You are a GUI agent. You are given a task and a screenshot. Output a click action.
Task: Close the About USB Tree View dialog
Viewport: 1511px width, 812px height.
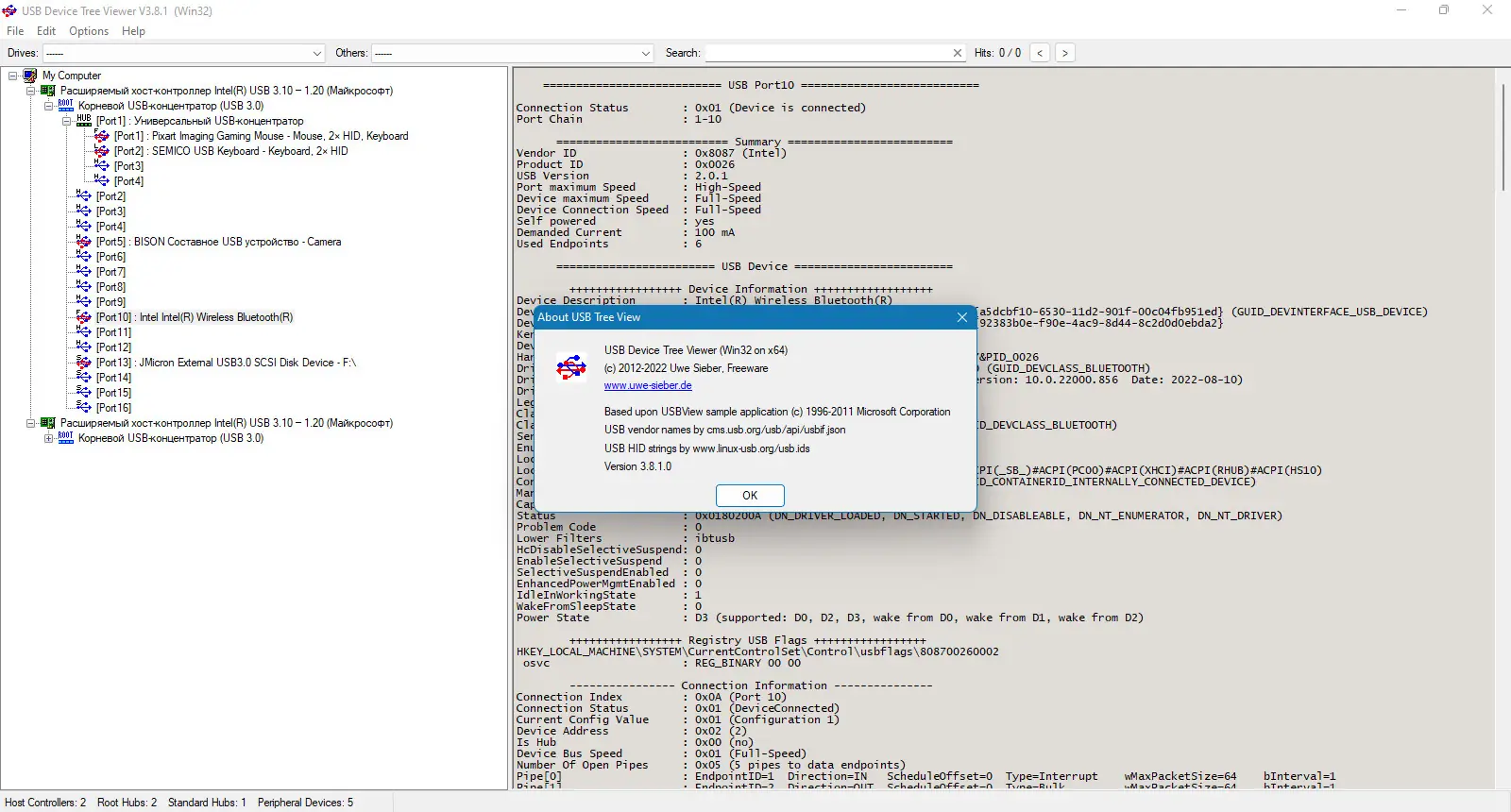(962, 317)
